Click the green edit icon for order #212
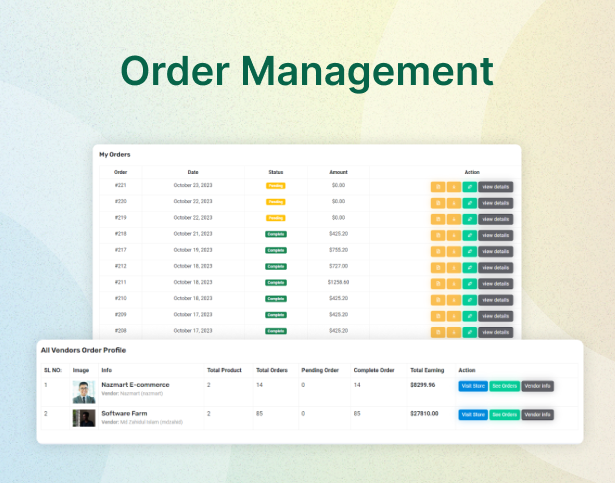The width and height of the screenshot is (615, 483). click(x=469, y=266)
